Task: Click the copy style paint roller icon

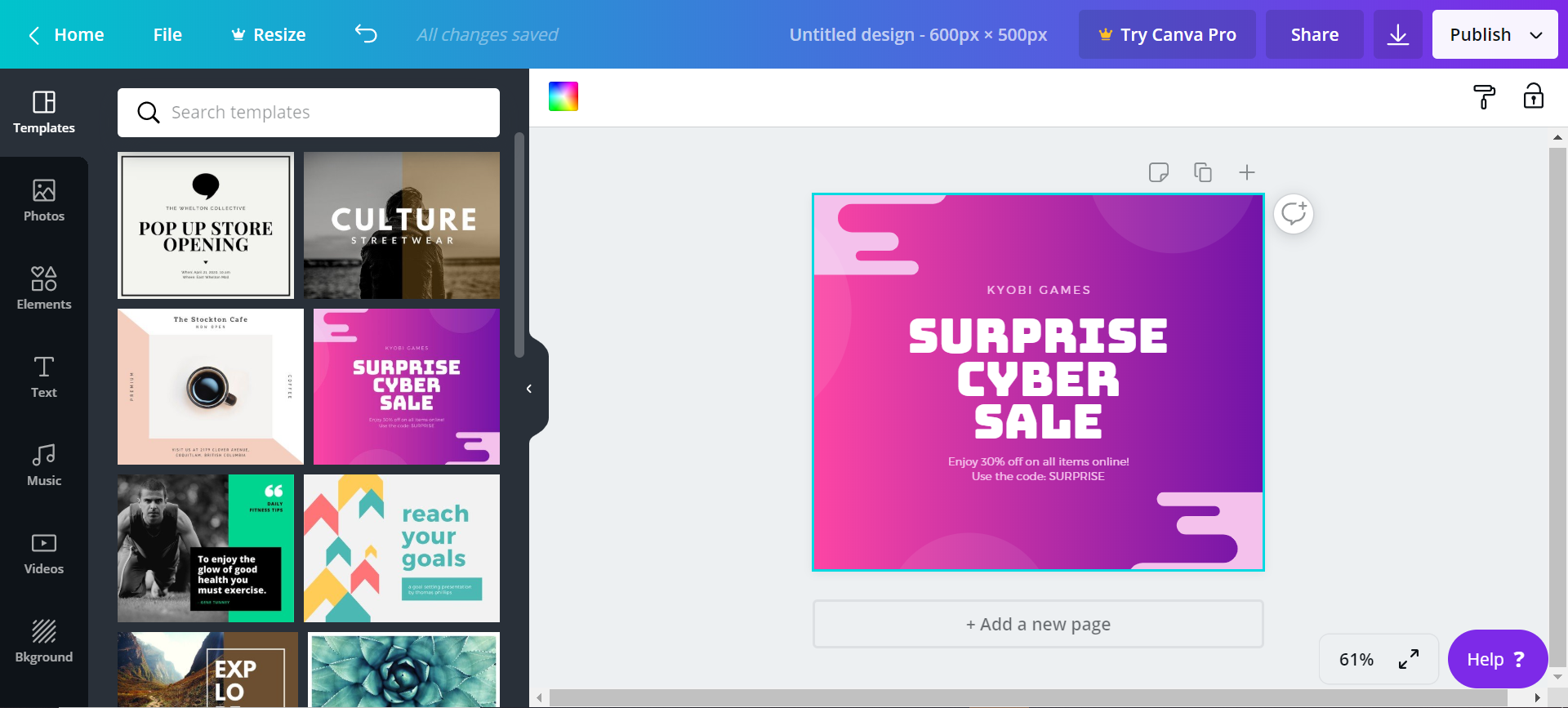Action: (x=1484, y=96)
